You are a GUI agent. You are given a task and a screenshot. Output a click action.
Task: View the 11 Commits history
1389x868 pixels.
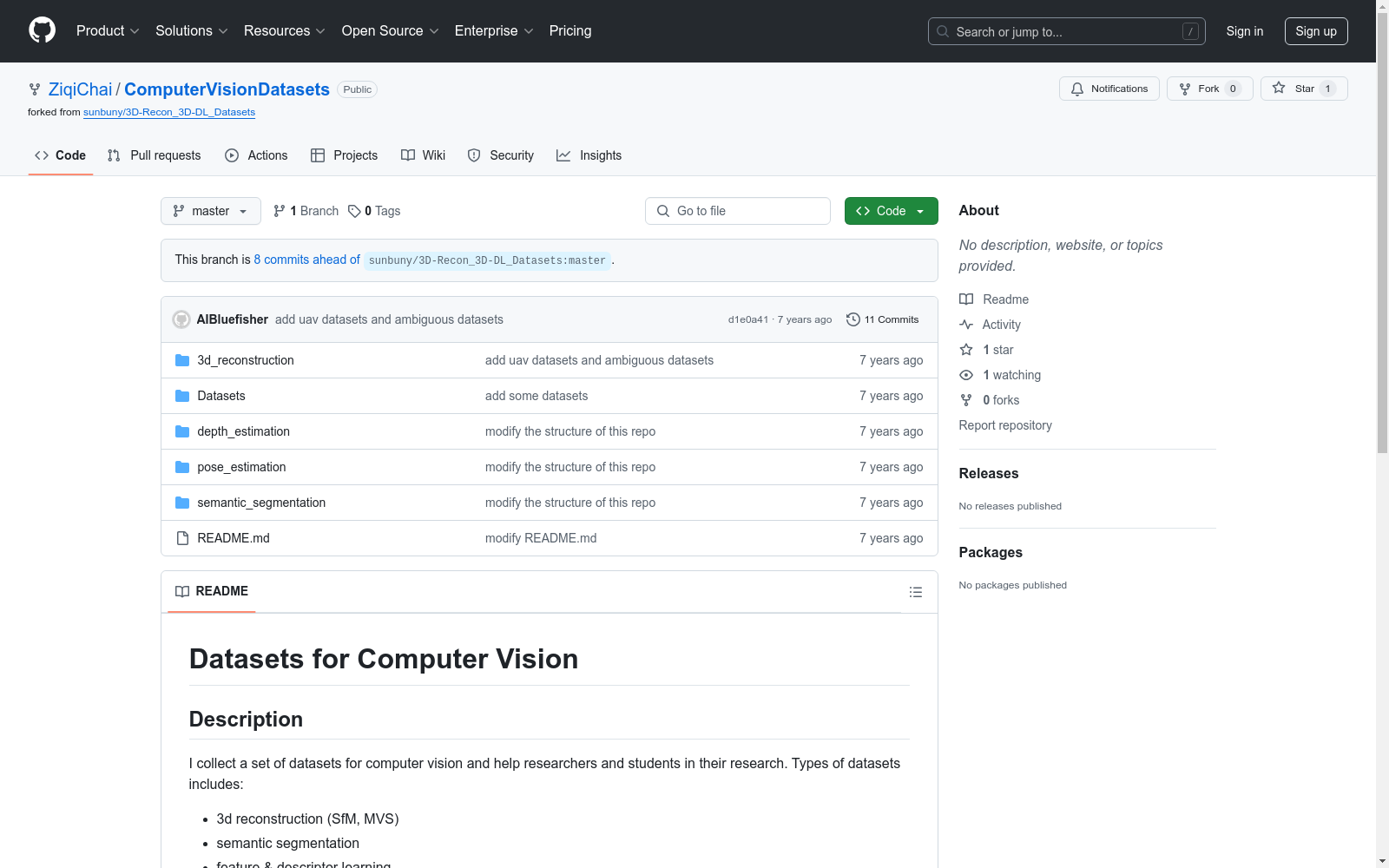tap(883, 319)
